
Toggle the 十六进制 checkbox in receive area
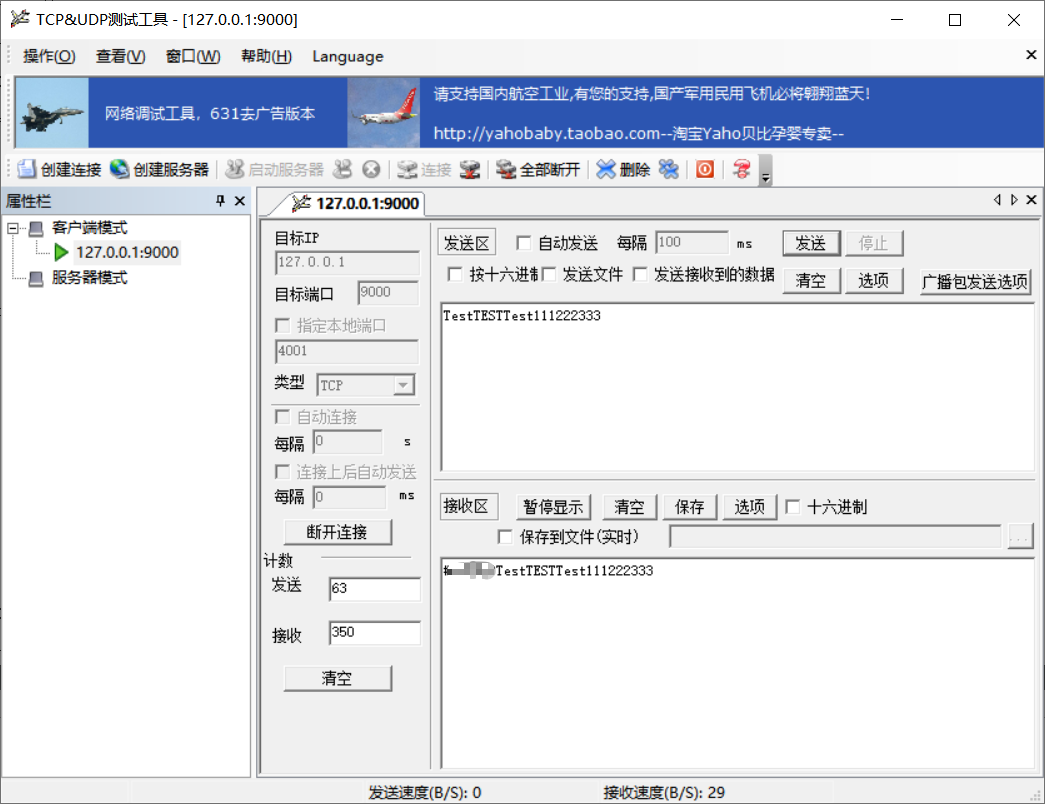click(x=792, y=507)
